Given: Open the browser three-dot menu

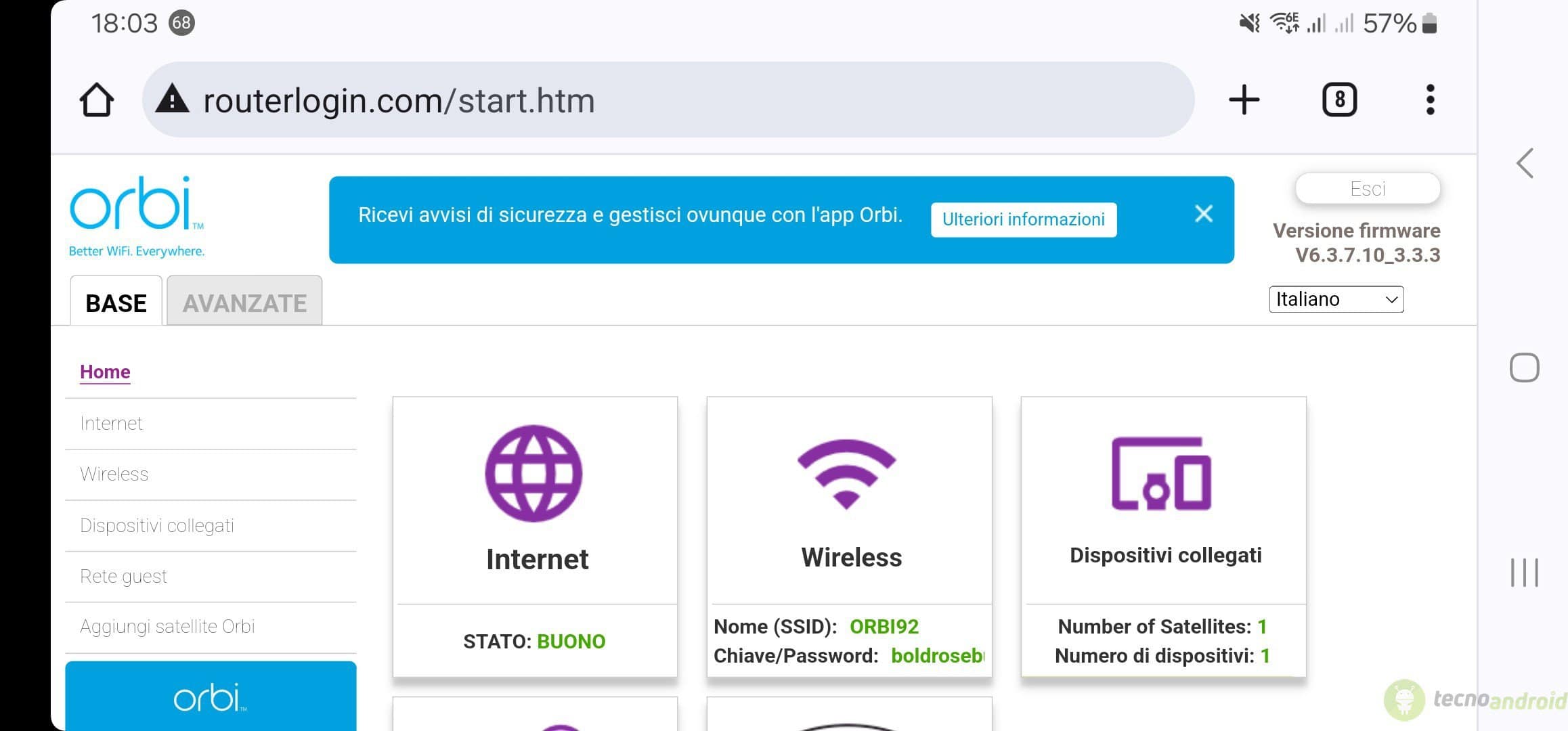Looking at the screenshot, I should coord(1430,100).
